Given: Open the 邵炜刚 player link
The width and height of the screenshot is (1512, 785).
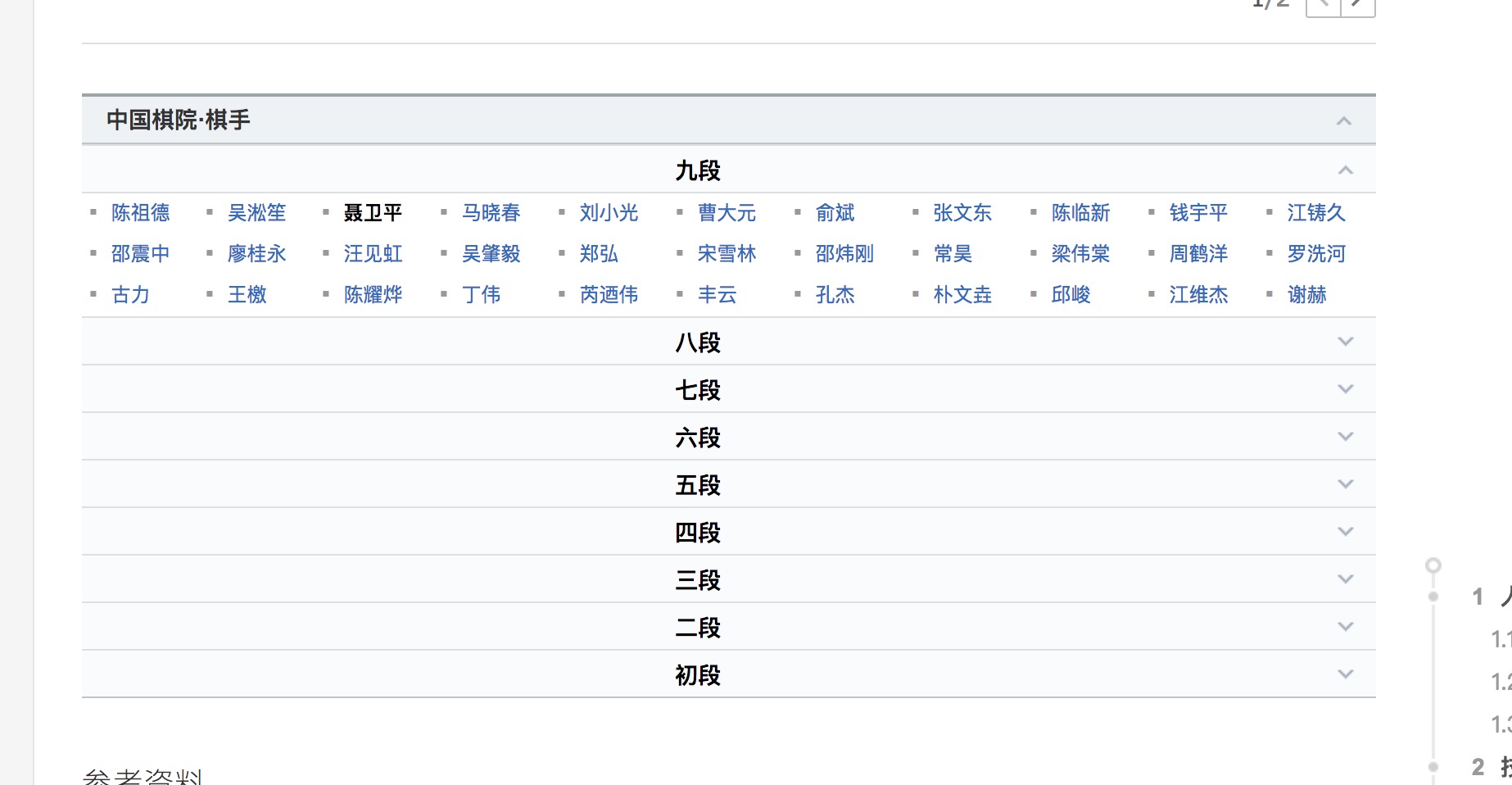Looking at the screenshot, I should coord(845,254).
